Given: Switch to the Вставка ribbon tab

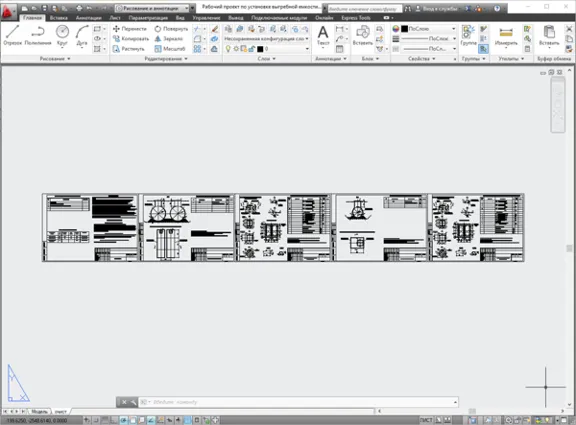Looking at the screenshot, I should tap(59, 18).
